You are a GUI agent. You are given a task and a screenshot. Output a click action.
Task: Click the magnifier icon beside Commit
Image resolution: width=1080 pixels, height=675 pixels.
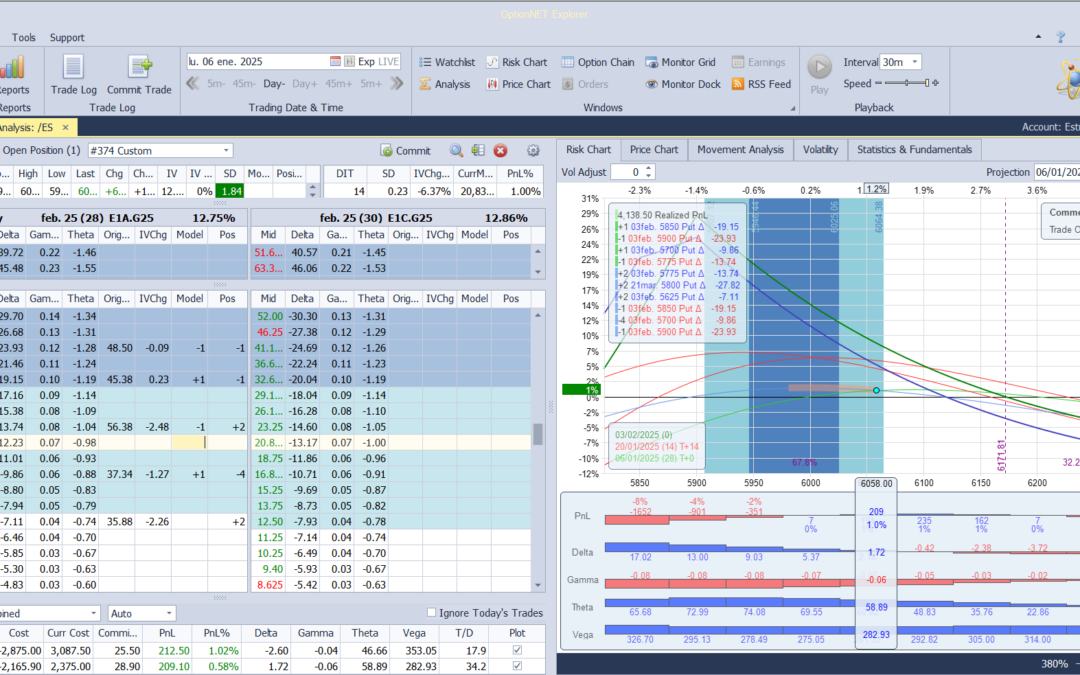(456, 151)
